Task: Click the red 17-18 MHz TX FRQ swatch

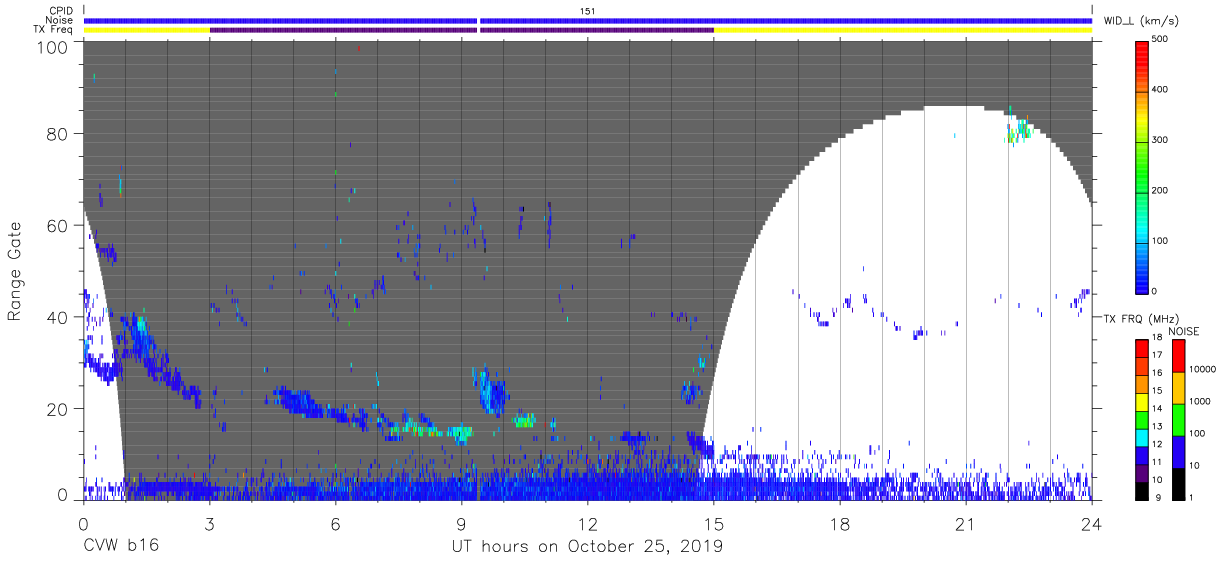Action: (x=1141, y=348)
